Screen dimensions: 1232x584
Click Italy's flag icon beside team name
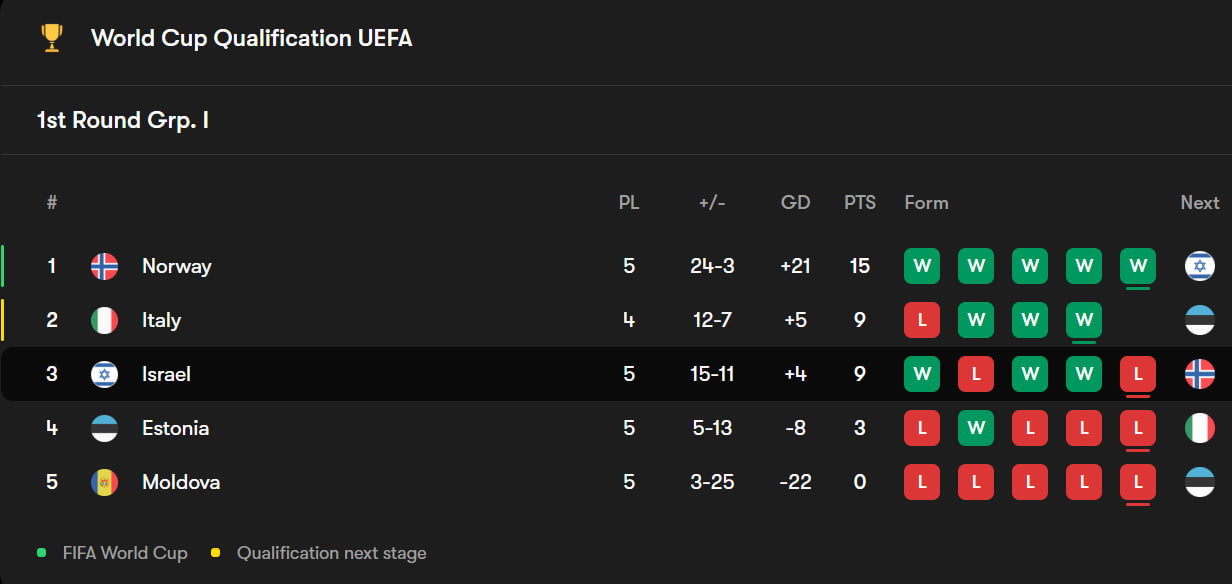(104, 320)
